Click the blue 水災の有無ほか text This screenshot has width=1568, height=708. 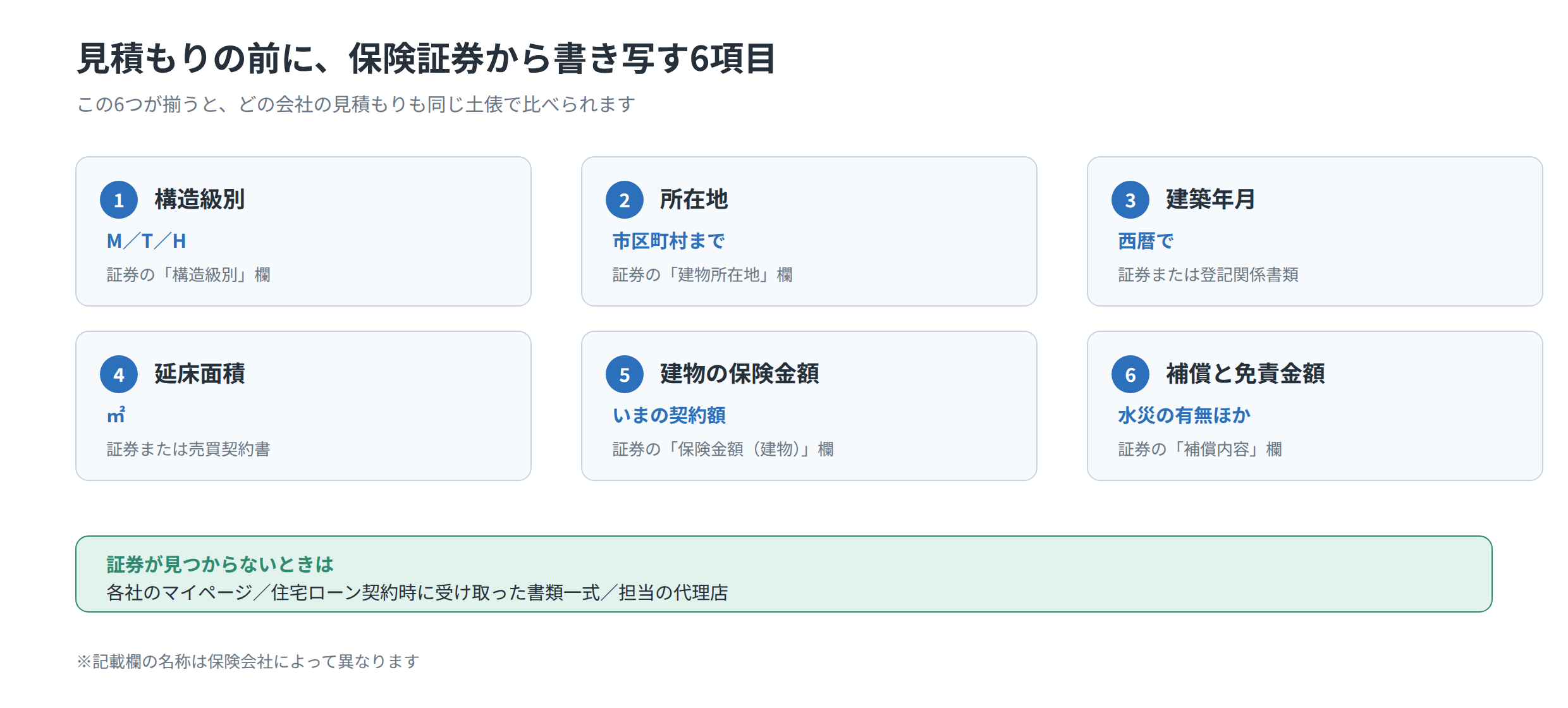pyautogui.click(x=1184, y=415)
